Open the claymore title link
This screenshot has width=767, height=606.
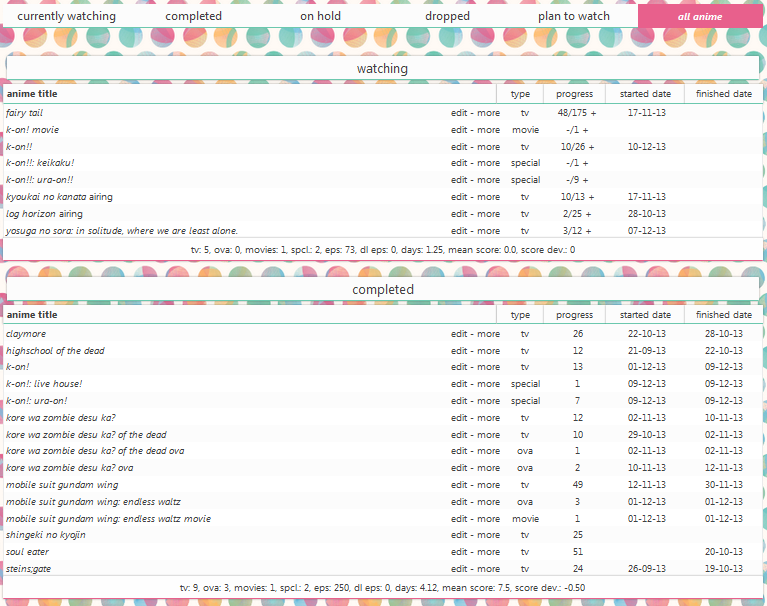point(26,334)
